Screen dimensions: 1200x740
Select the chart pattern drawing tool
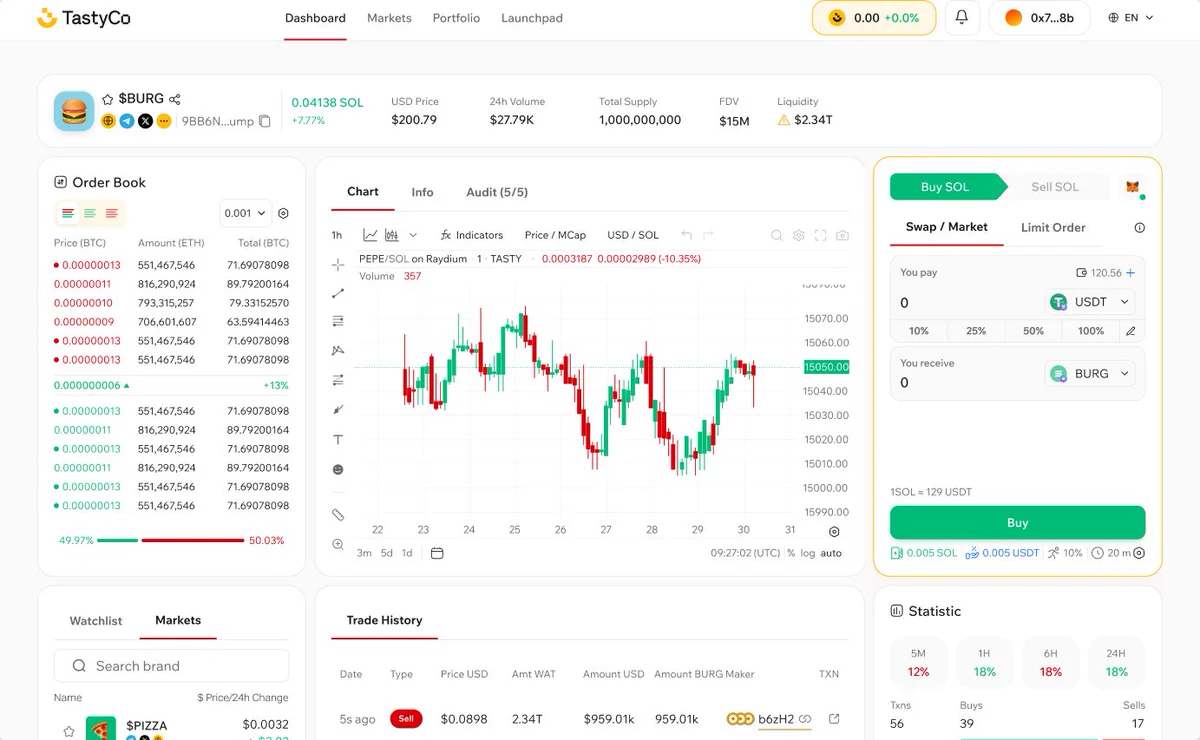338,350
